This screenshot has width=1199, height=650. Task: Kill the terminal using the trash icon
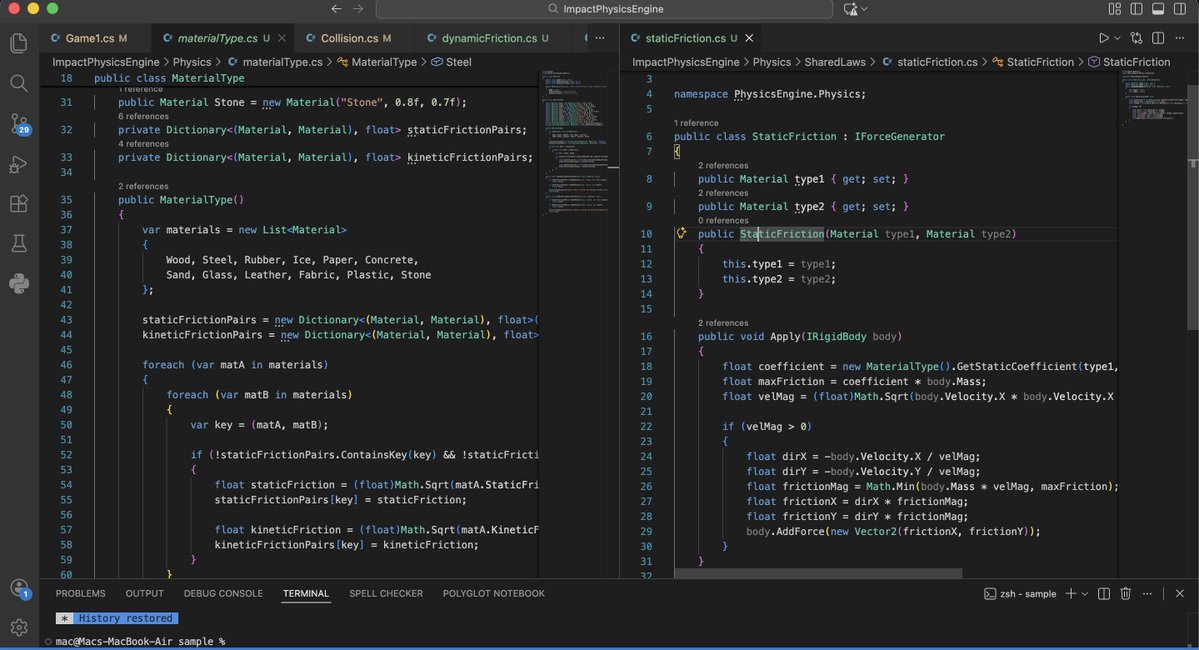coord(1126,593)
